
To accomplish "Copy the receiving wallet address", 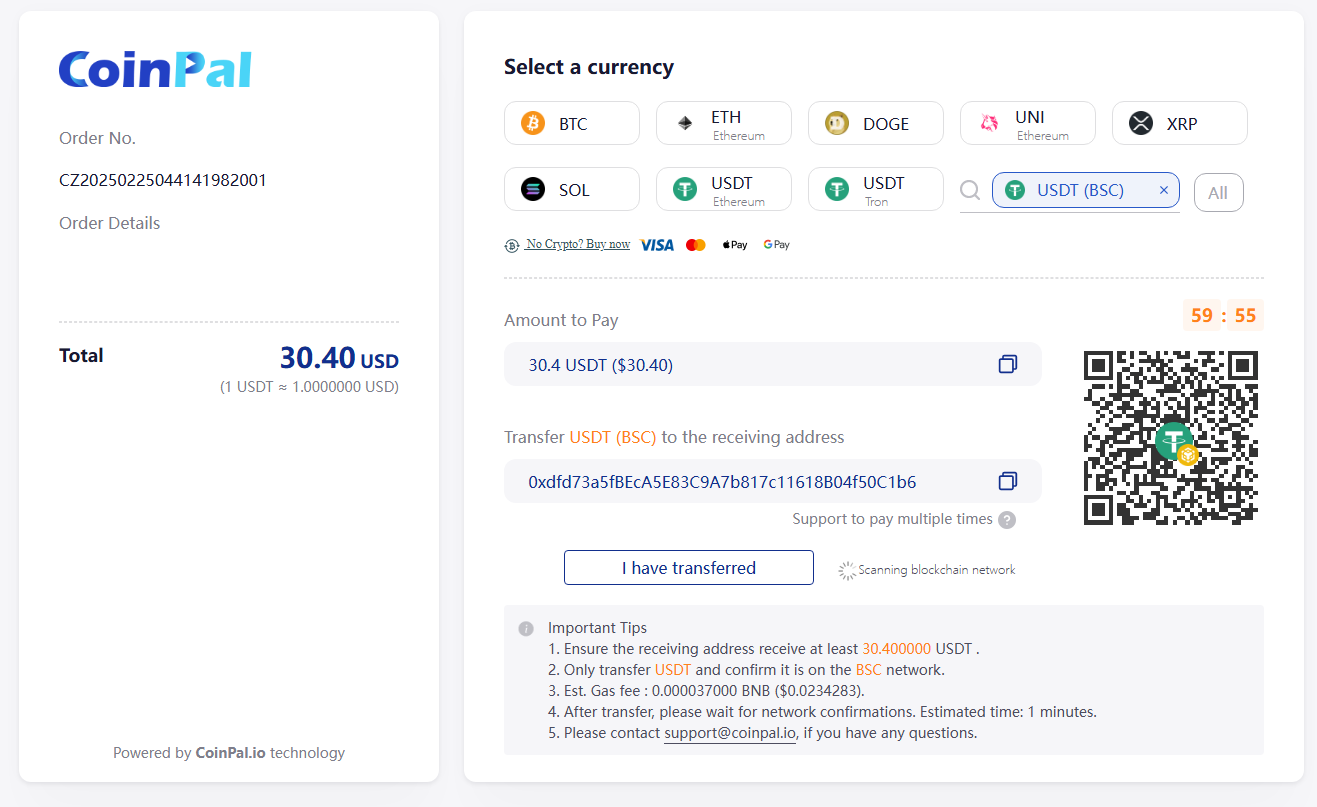I will tap(1007, 482).
